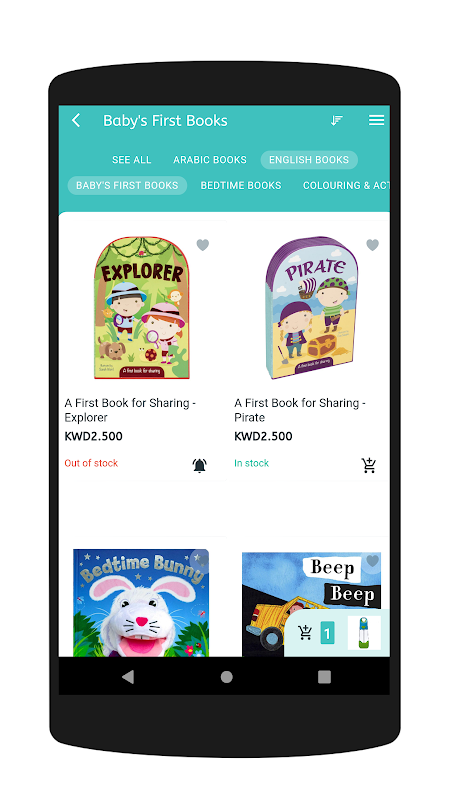
Task: Tap the Android home navigation button
Action: point(227,677)
